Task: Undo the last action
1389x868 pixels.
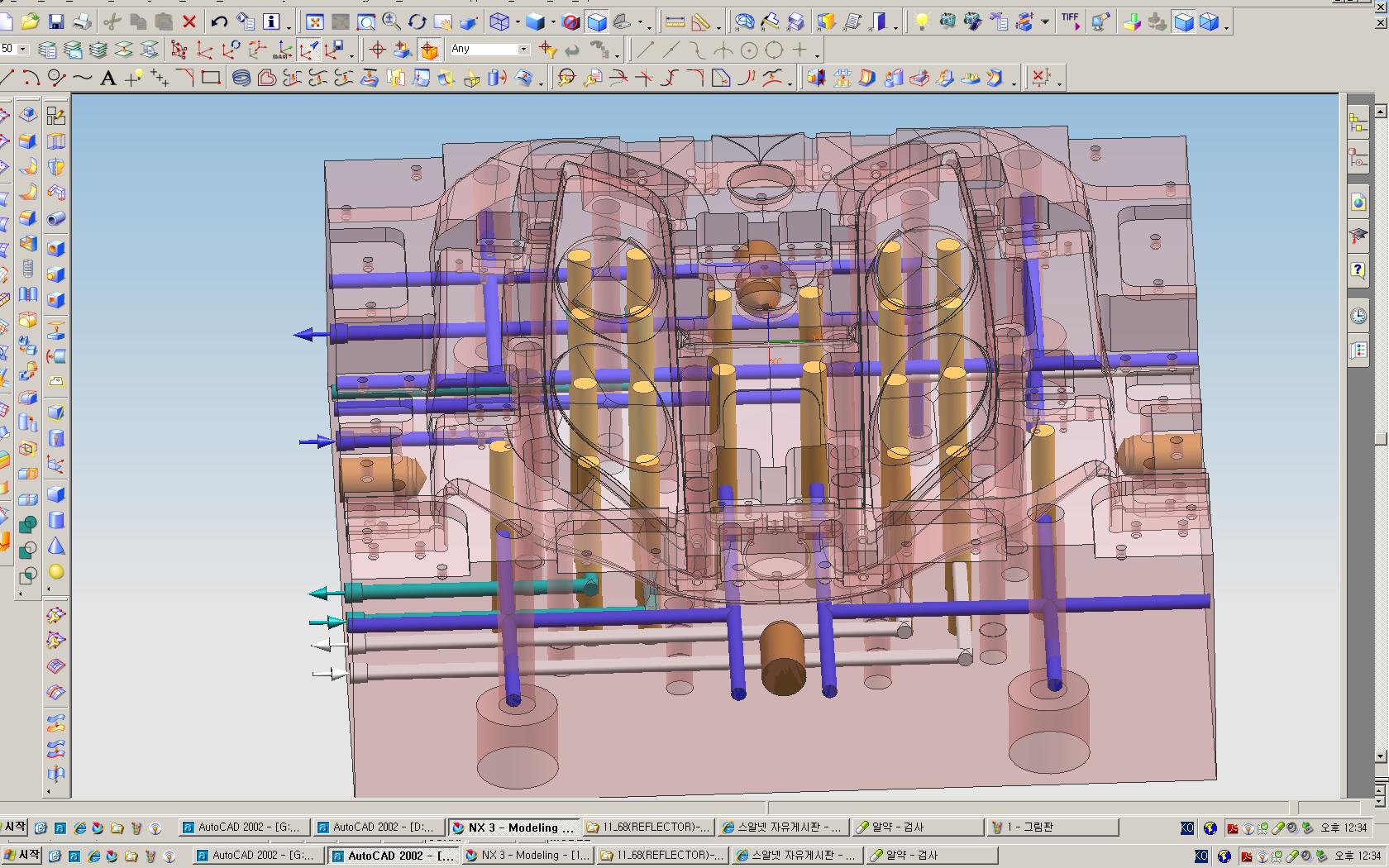Action: [x=219, y=21]
